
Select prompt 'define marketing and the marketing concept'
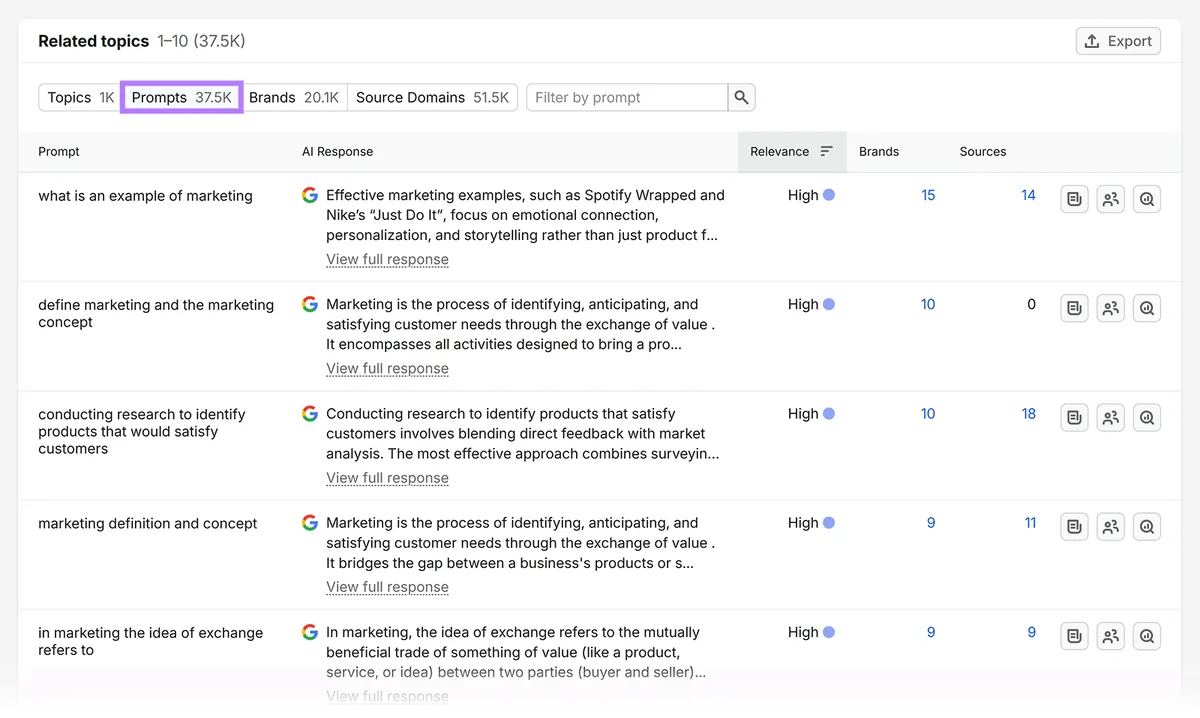point(156,313)
